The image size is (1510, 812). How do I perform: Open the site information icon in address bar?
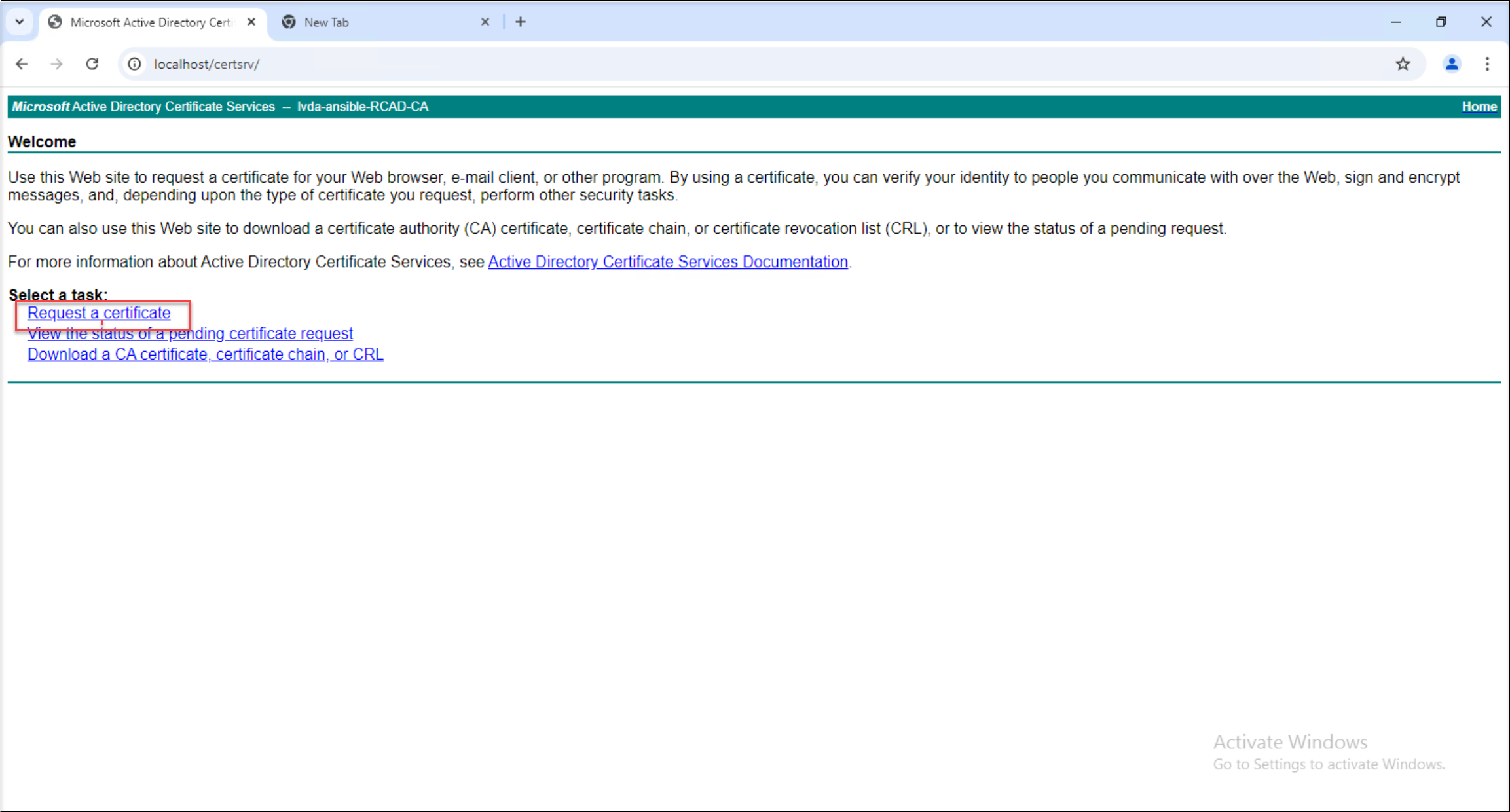pyautogui.click(x=134, y=64)
